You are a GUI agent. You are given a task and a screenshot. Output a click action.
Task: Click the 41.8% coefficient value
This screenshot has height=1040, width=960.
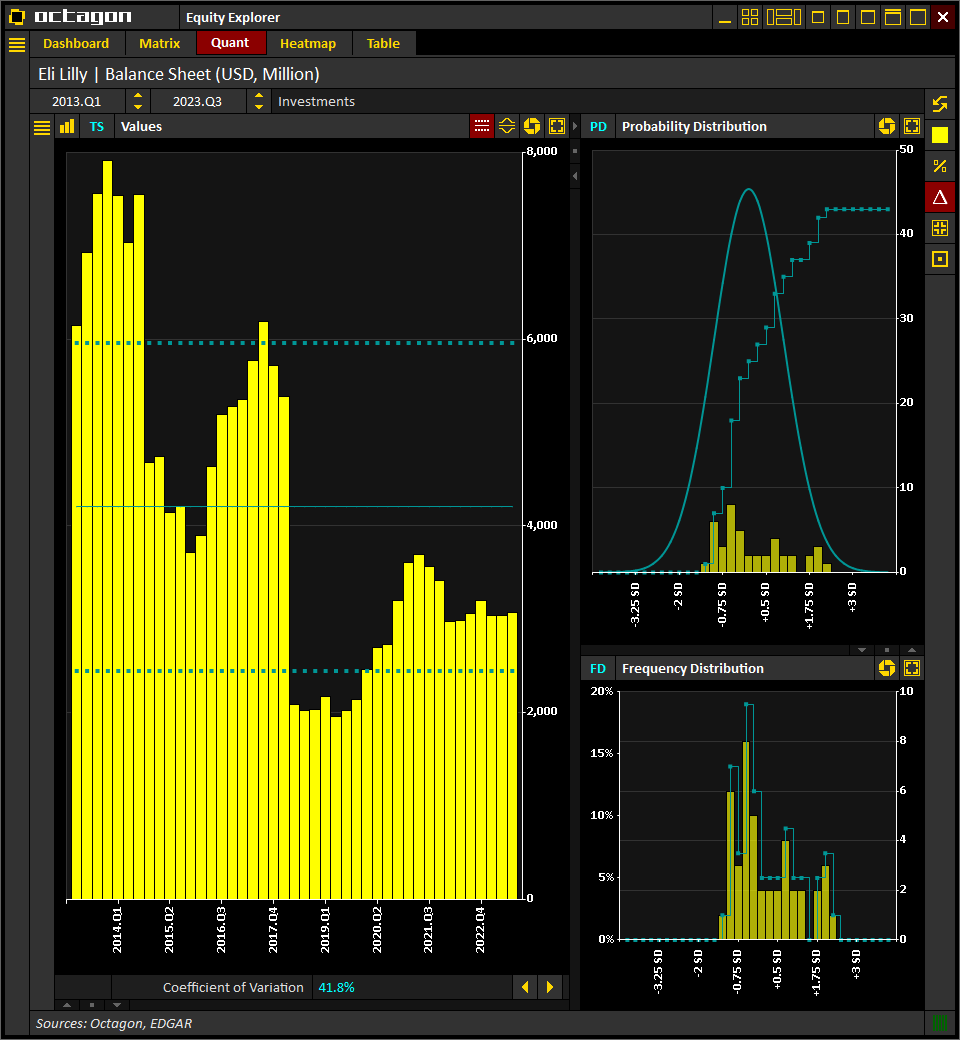click(336, 988)
